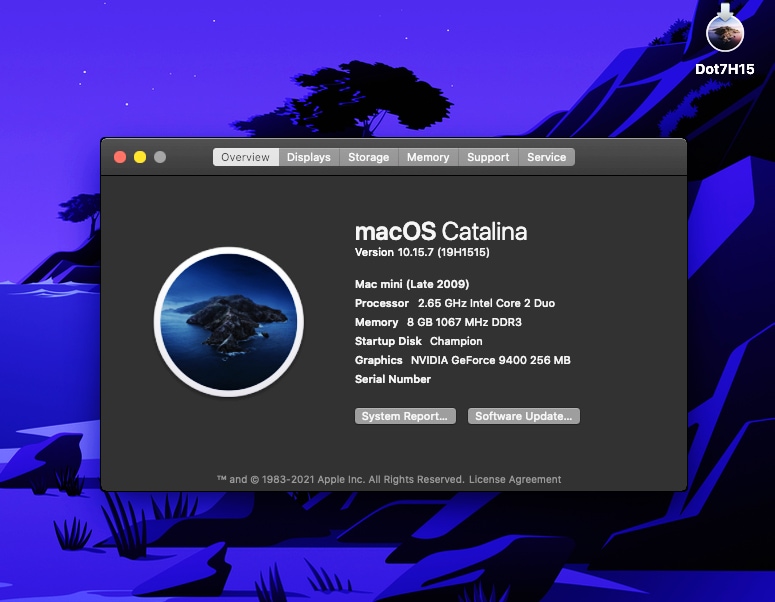Switch to the Overview tab
The image size is (775, 602).
246,157
